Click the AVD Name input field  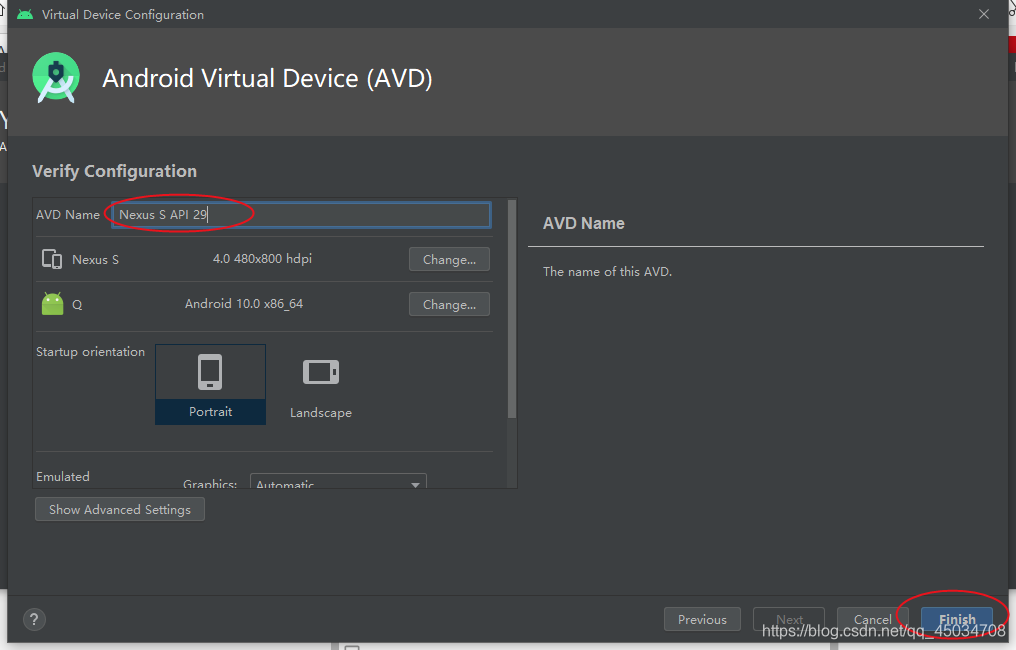[x=301, y=215]
